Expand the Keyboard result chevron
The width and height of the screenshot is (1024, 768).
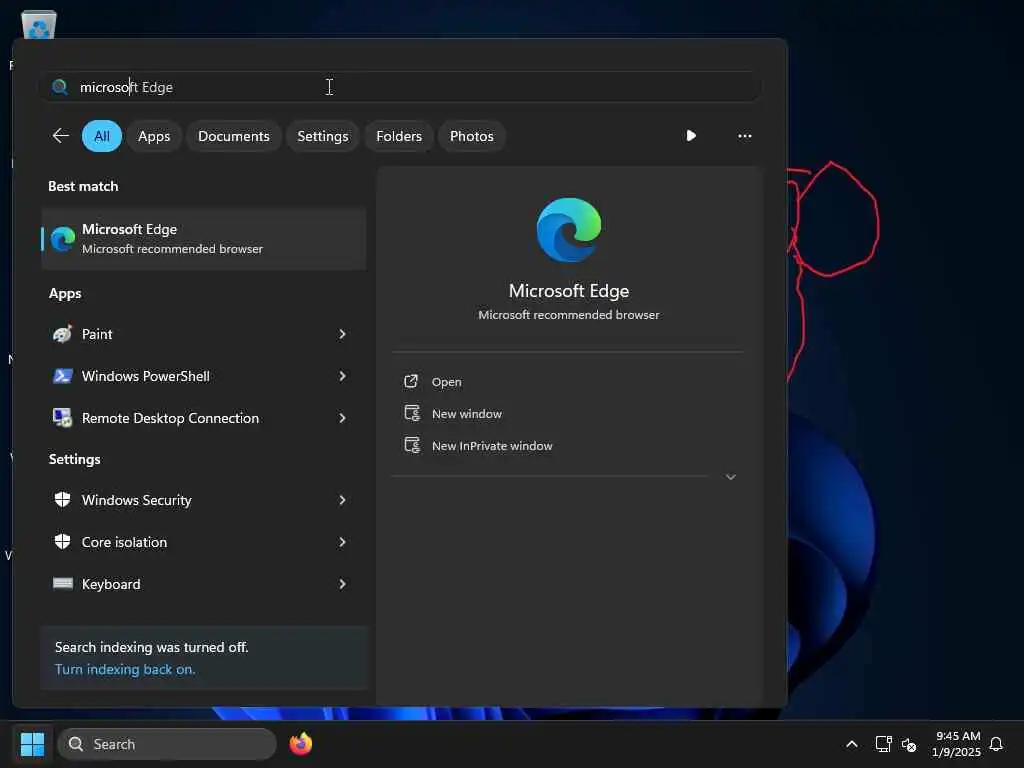pyautogui.click(x=342, y=584)
